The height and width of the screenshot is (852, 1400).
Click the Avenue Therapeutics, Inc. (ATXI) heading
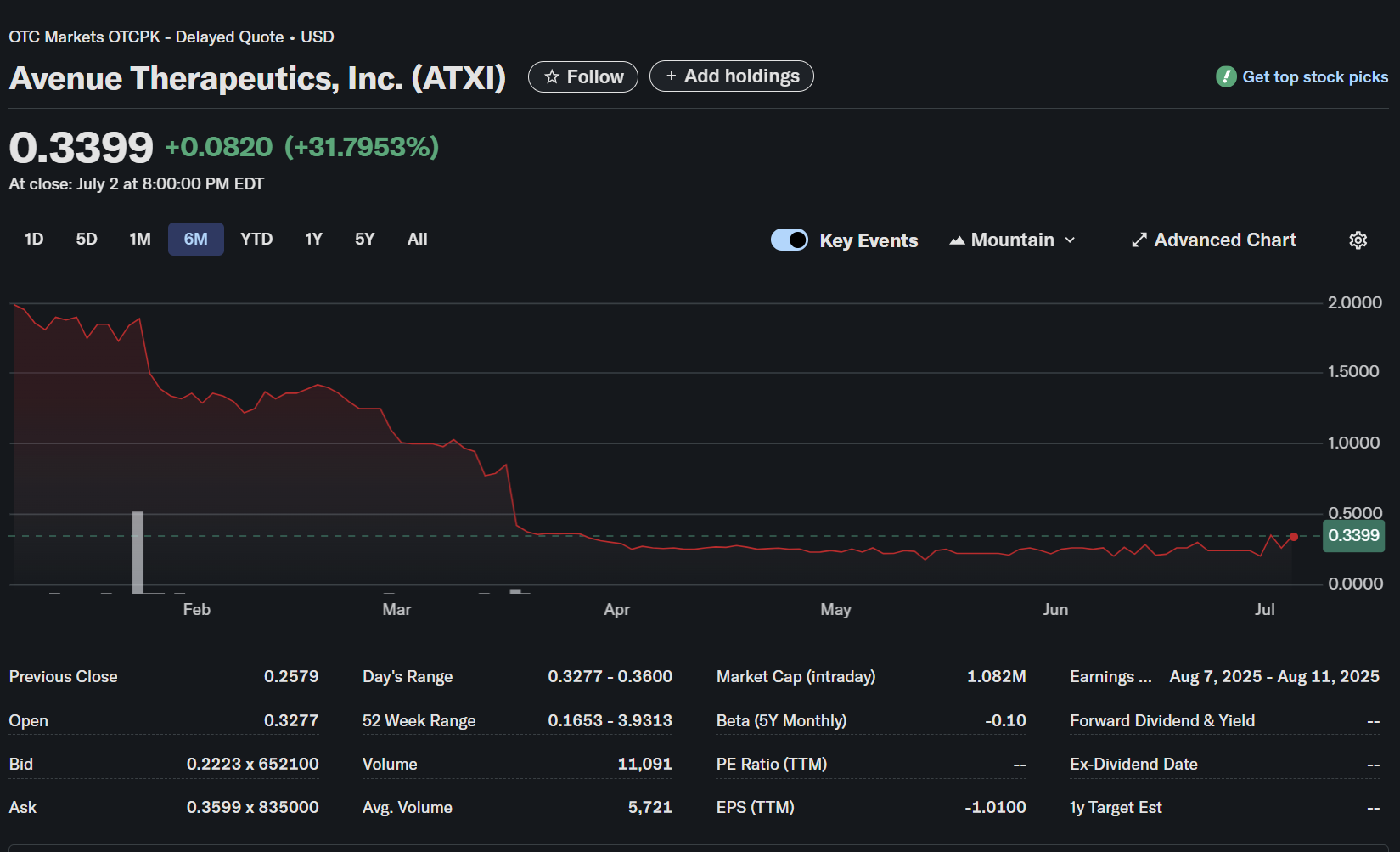[257, 78]
